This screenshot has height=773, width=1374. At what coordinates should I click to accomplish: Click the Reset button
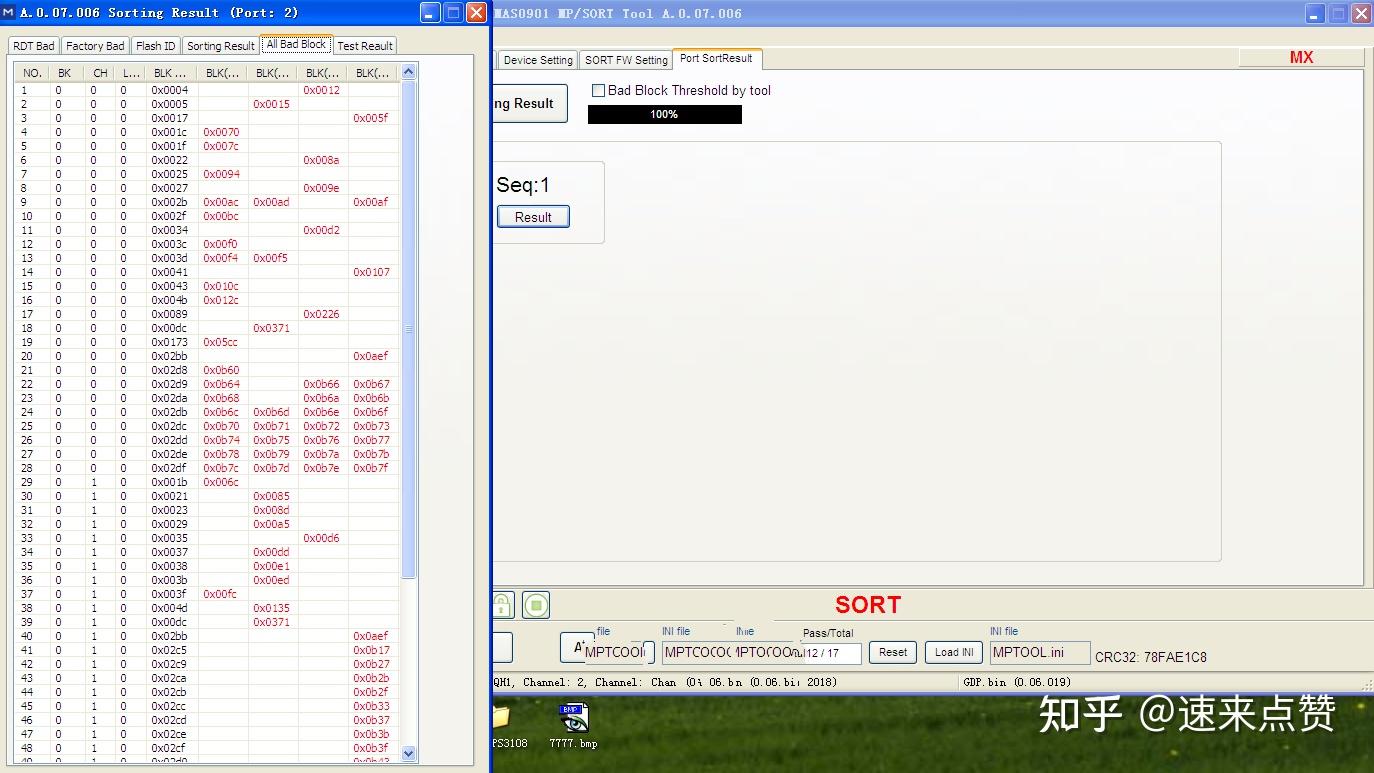tap(893, 652)
